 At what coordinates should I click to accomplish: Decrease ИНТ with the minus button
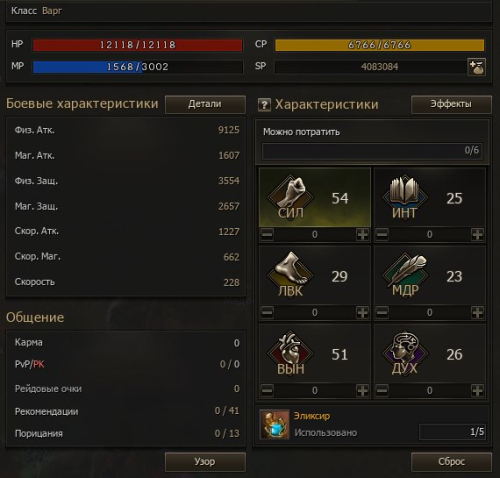[x=382, y=234]
